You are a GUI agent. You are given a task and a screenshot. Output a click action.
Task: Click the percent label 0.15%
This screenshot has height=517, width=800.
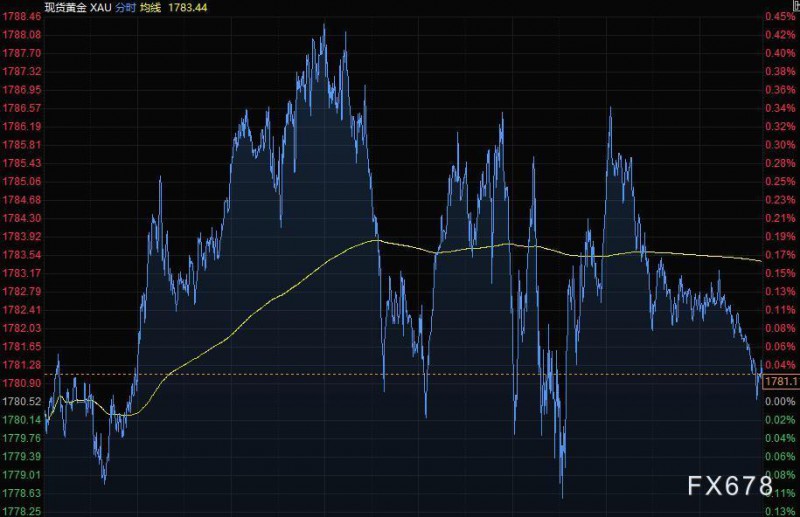coord(780,273)
